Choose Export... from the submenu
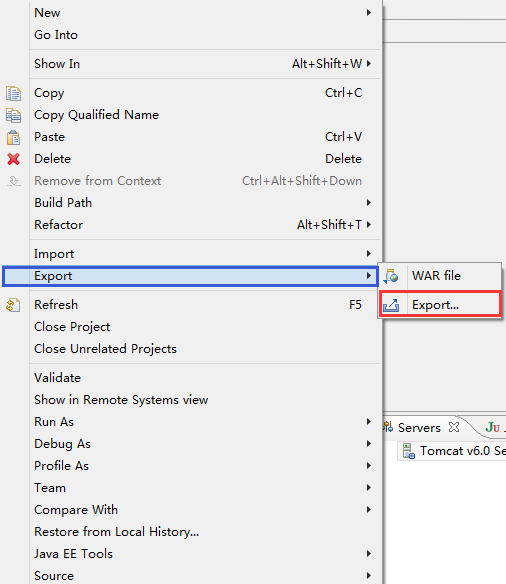This screenshot has width=506, height=584. 440,305
